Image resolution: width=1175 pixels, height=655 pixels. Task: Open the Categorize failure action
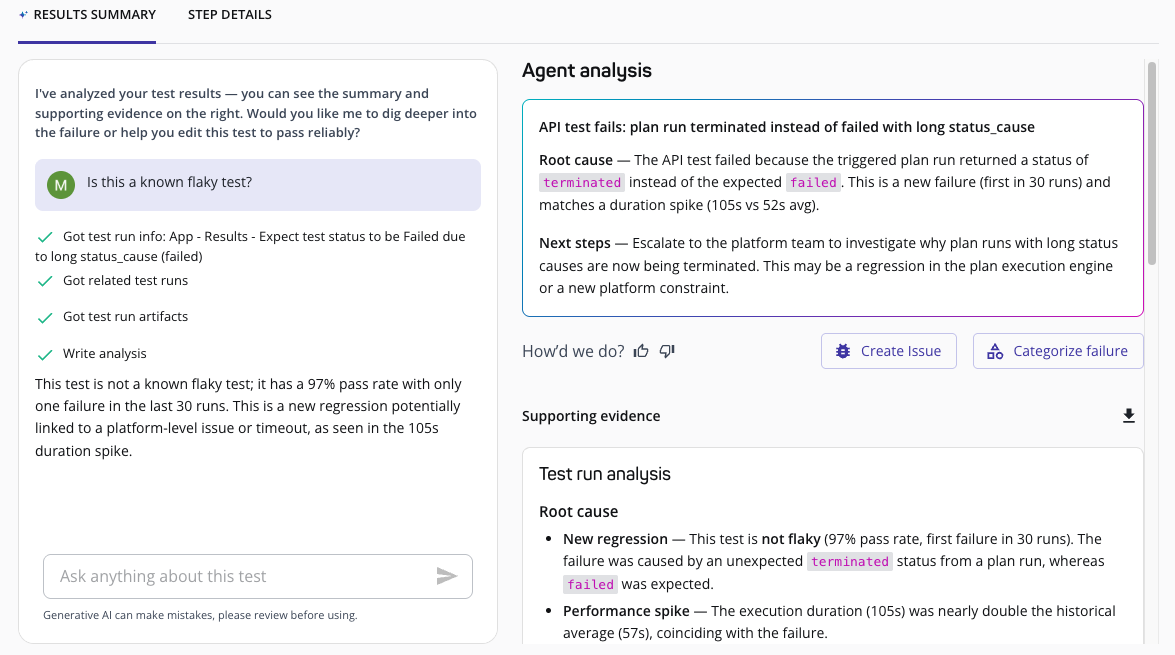tap(1058, 351)
